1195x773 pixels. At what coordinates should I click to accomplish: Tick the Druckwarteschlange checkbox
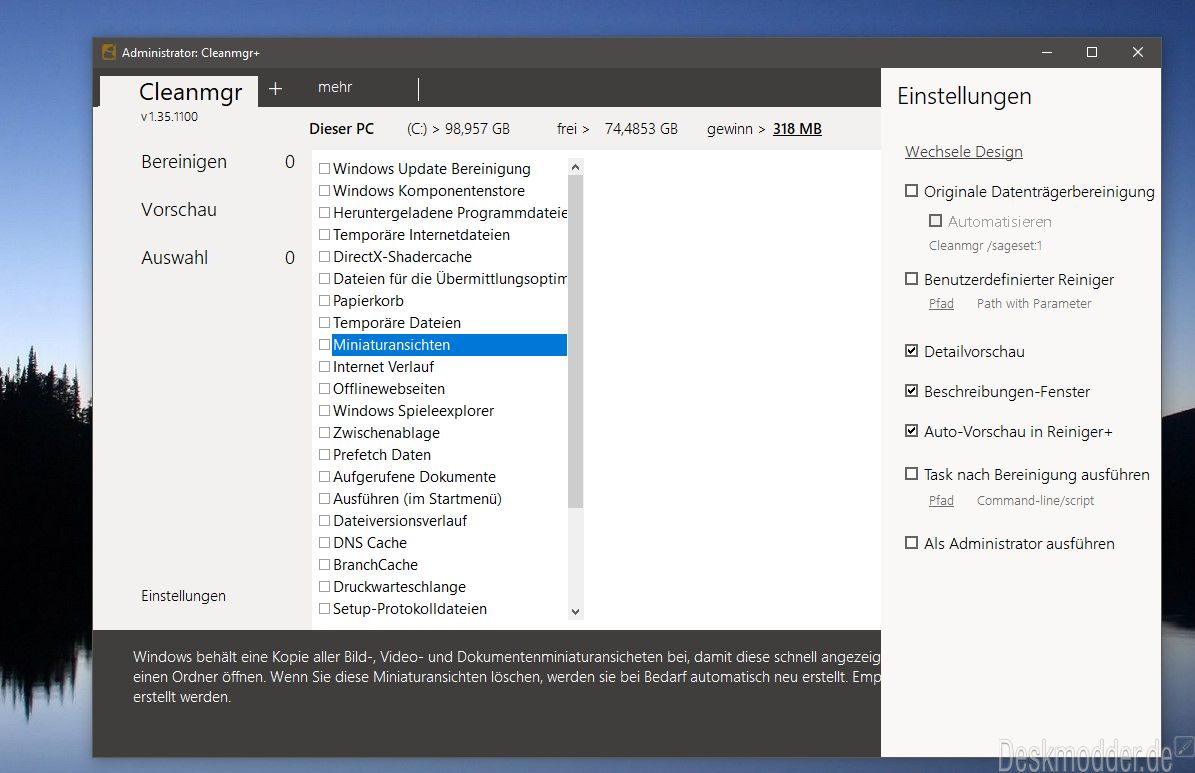coord(325,587)
